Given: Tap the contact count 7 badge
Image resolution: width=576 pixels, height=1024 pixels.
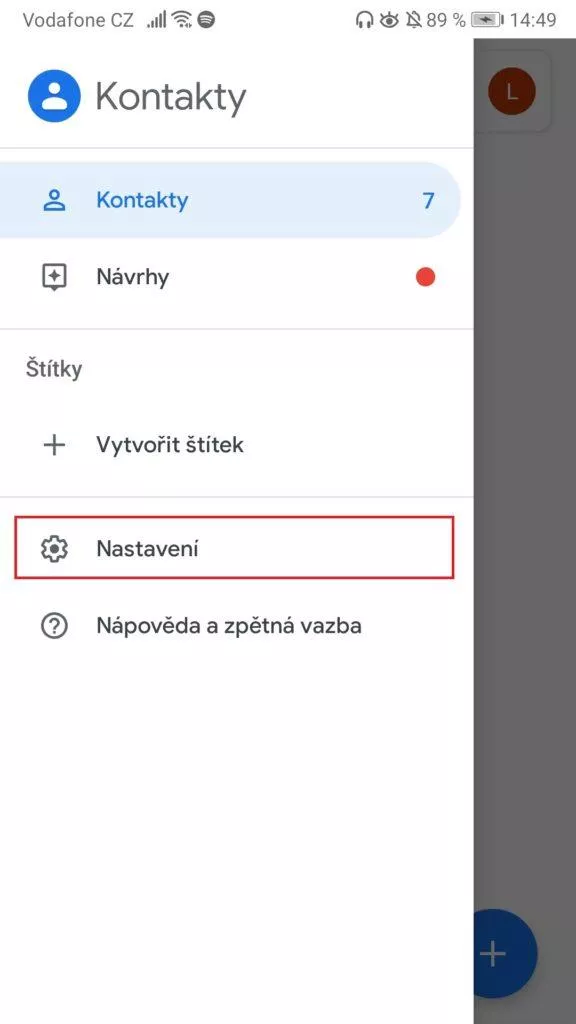Looking at the screenshot, I should 428,200.
